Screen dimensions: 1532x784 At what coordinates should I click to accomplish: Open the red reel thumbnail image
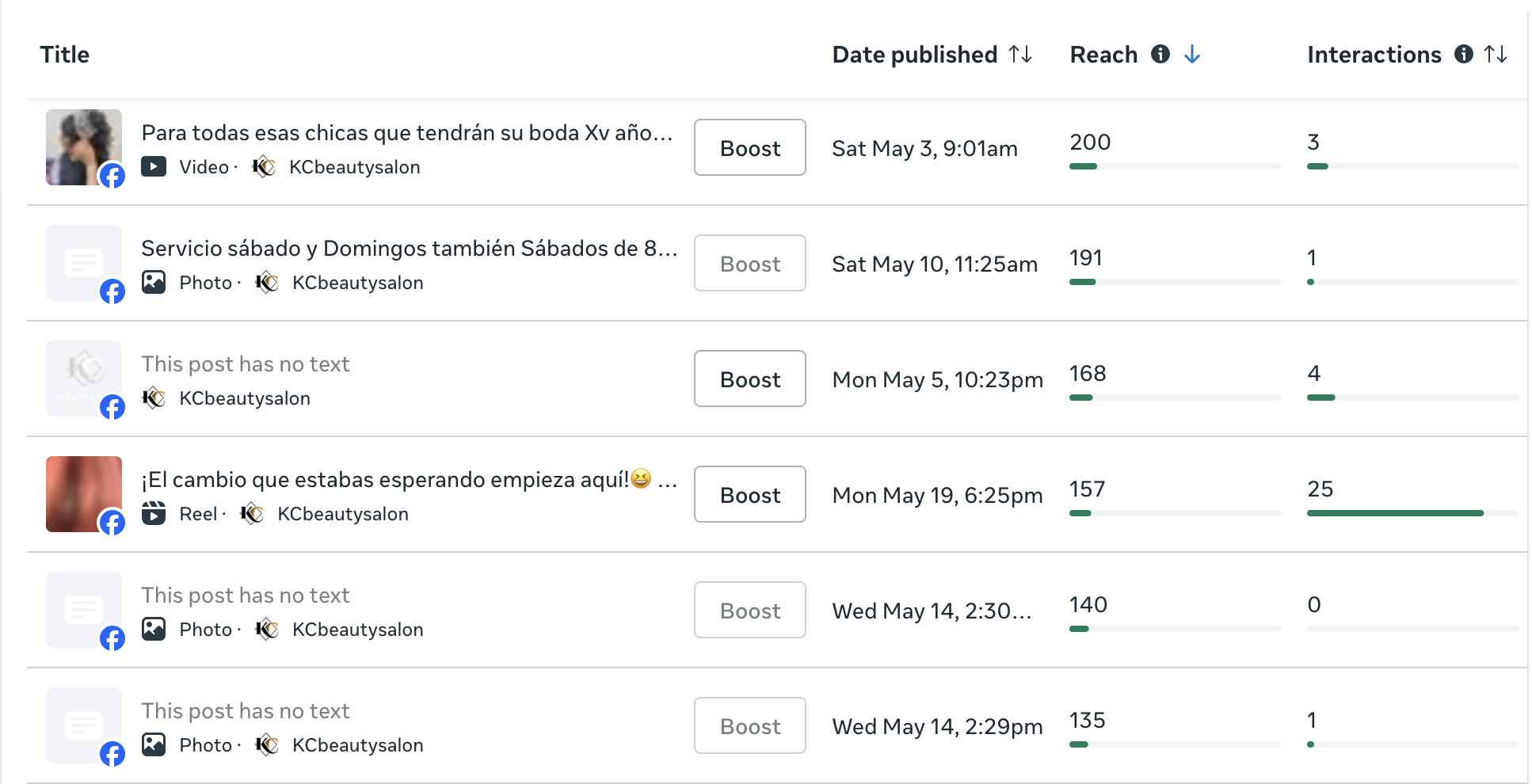[x=84, y=494]
